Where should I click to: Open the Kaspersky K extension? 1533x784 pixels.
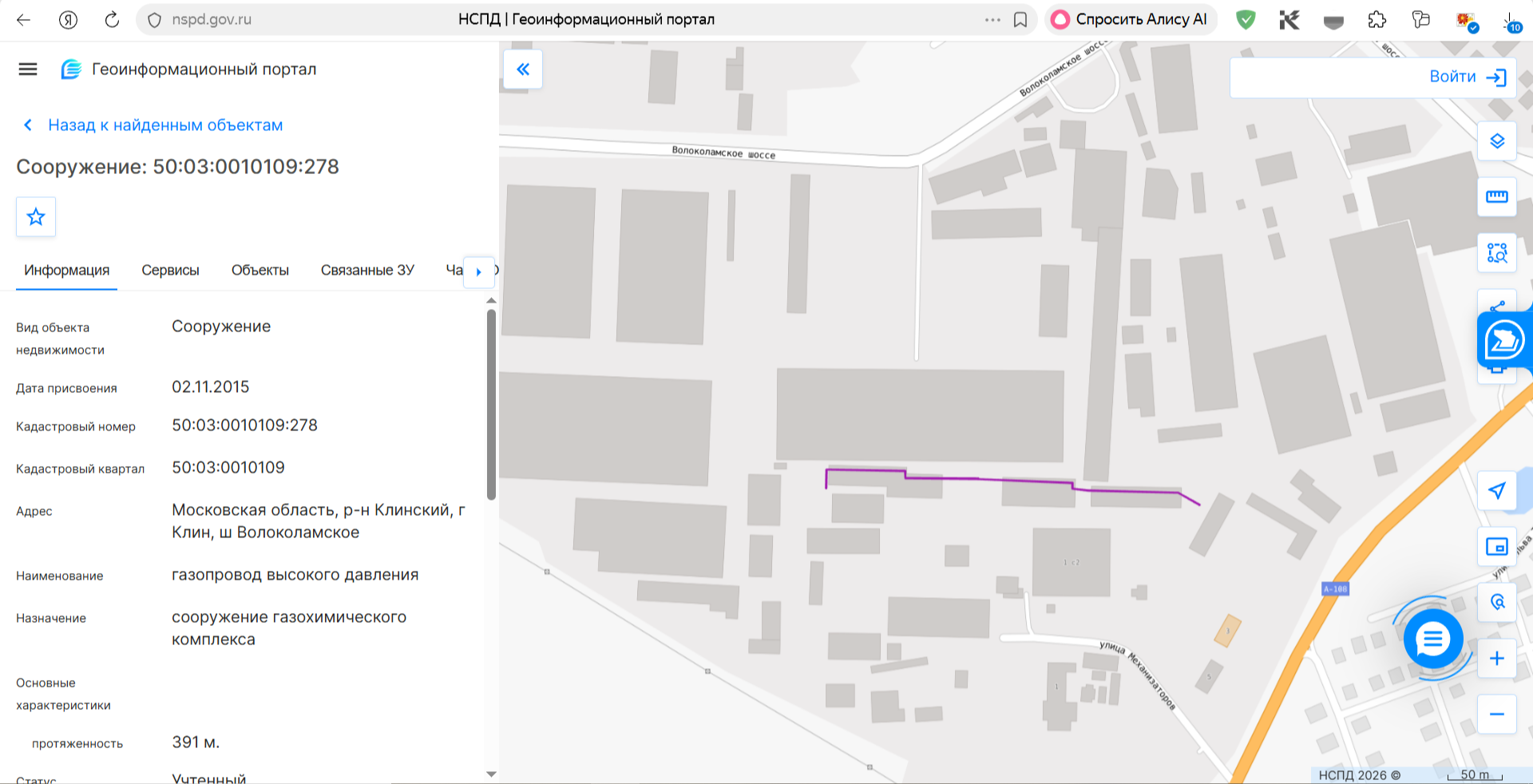pyautogui.click(x=1289, y=20)
